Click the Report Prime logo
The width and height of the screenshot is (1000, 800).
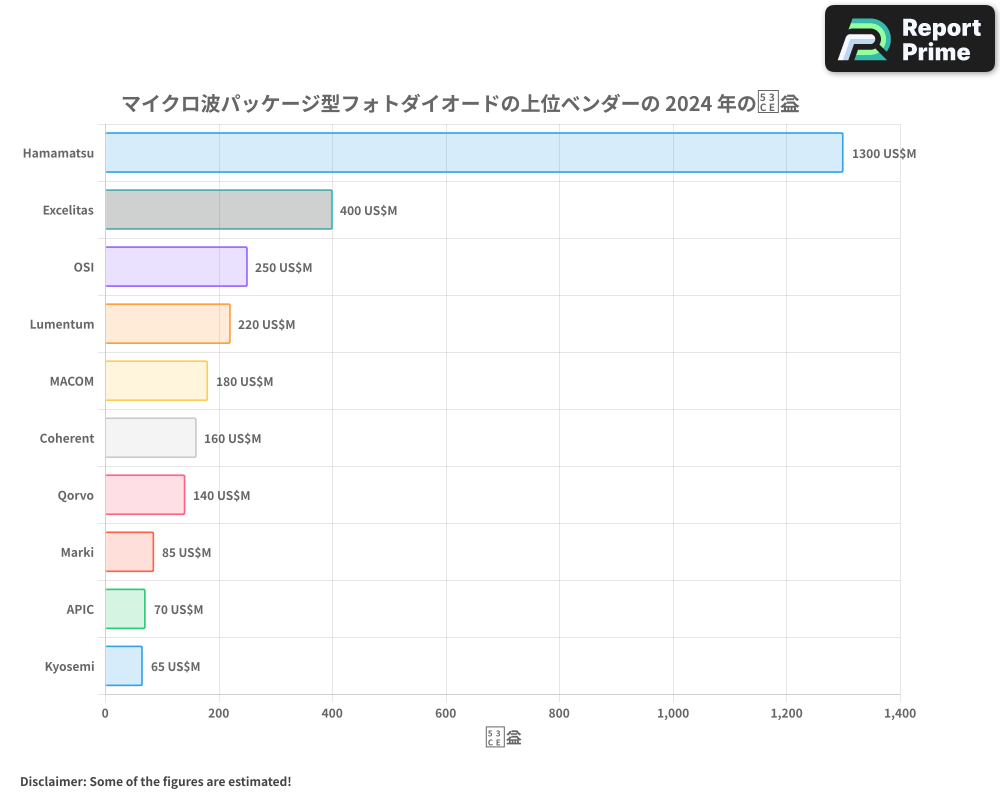[x=908, y=38]
